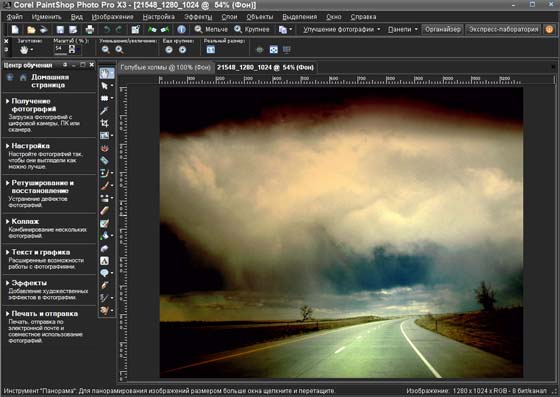
Task: Click the Undo arrow in the toolbar
Action: click(106, 29)
